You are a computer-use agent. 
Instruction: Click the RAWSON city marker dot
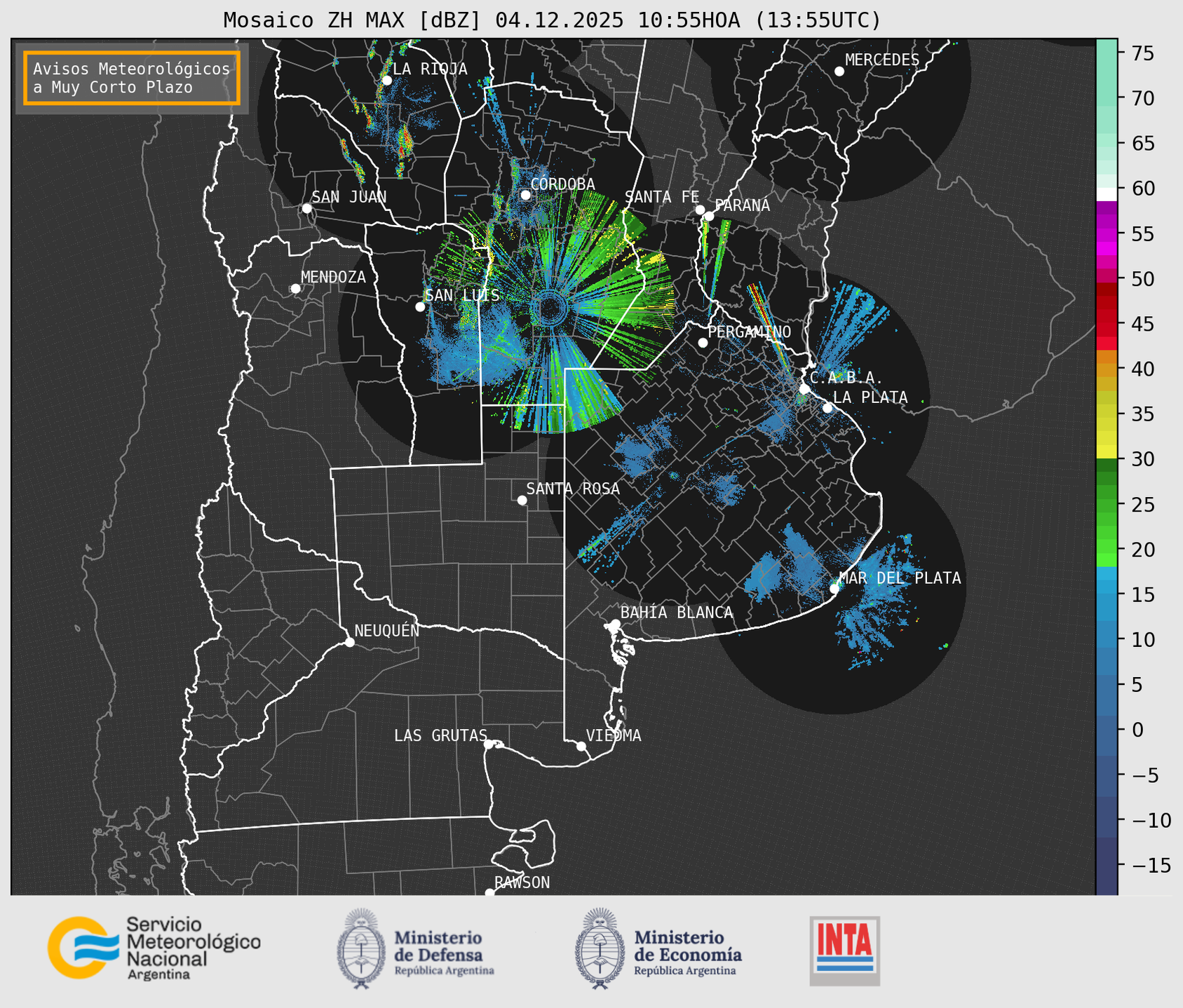pyautogui.click(x=489, y=892)
